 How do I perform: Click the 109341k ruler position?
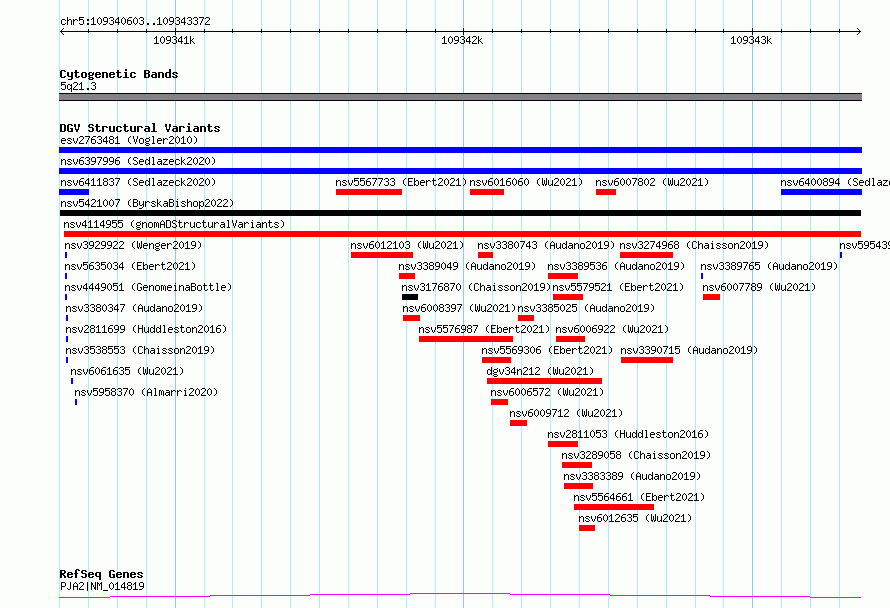(x=174, y=40)
